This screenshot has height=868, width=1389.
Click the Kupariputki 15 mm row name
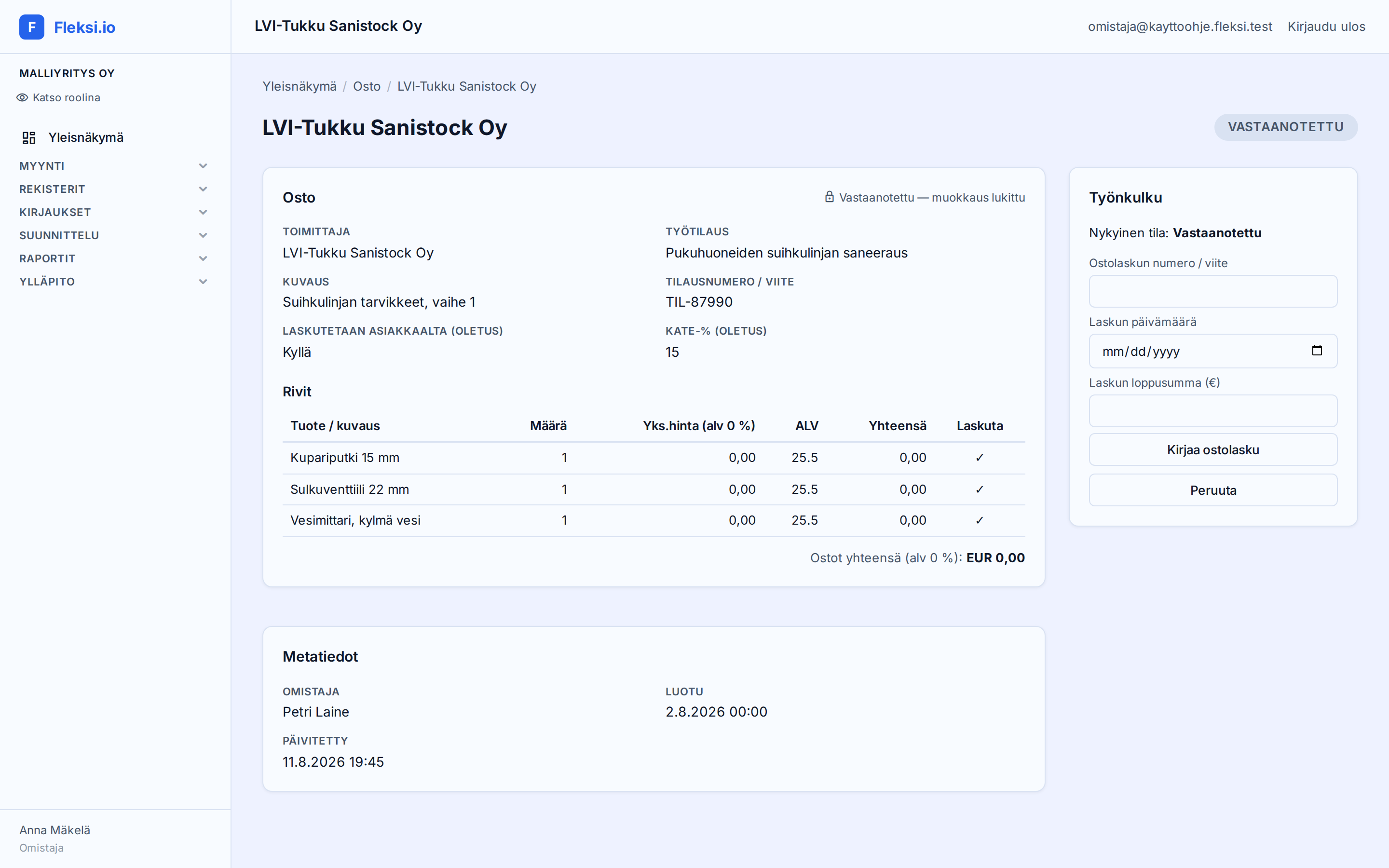345,458
